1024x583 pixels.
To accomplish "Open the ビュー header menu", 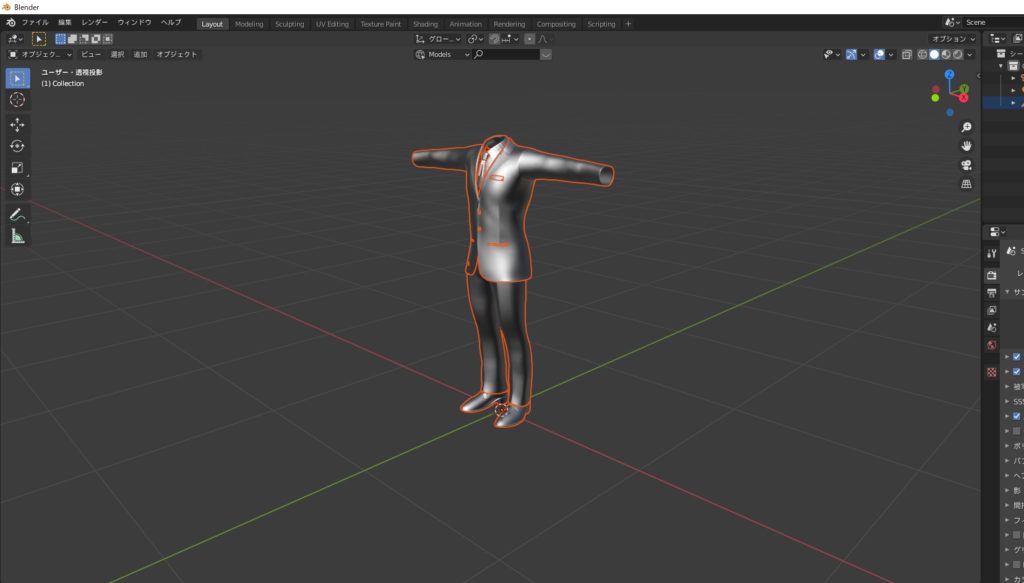I will 91,55.
